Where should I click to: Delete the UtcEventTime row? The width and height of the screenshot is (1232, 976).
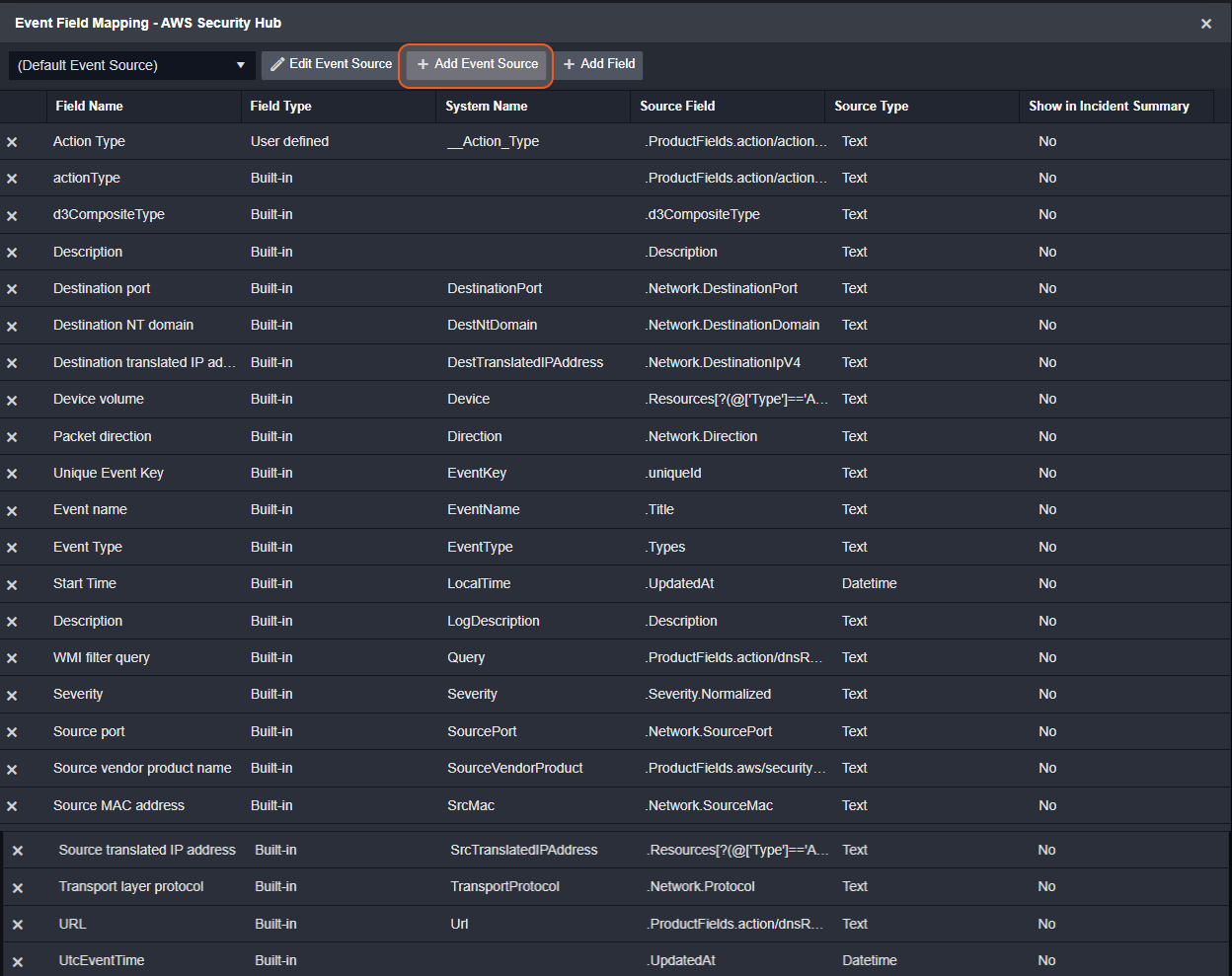click(x=18, y=961)
